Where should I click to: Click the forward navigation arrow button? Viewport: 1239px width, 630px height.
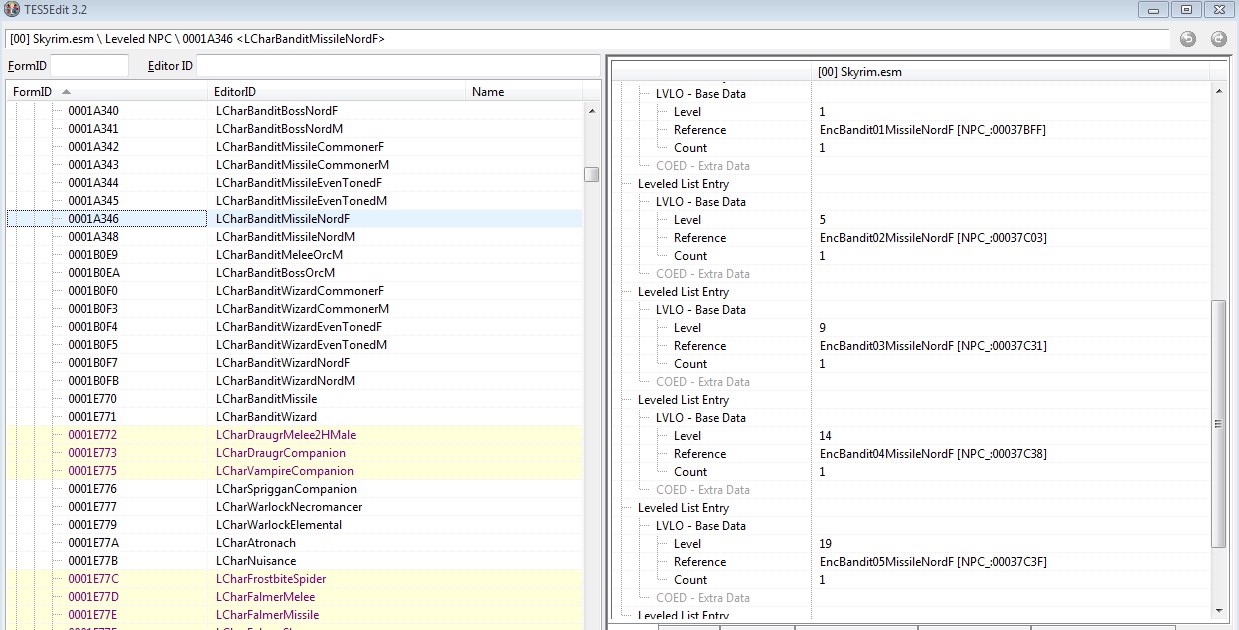click(1218, 39)
